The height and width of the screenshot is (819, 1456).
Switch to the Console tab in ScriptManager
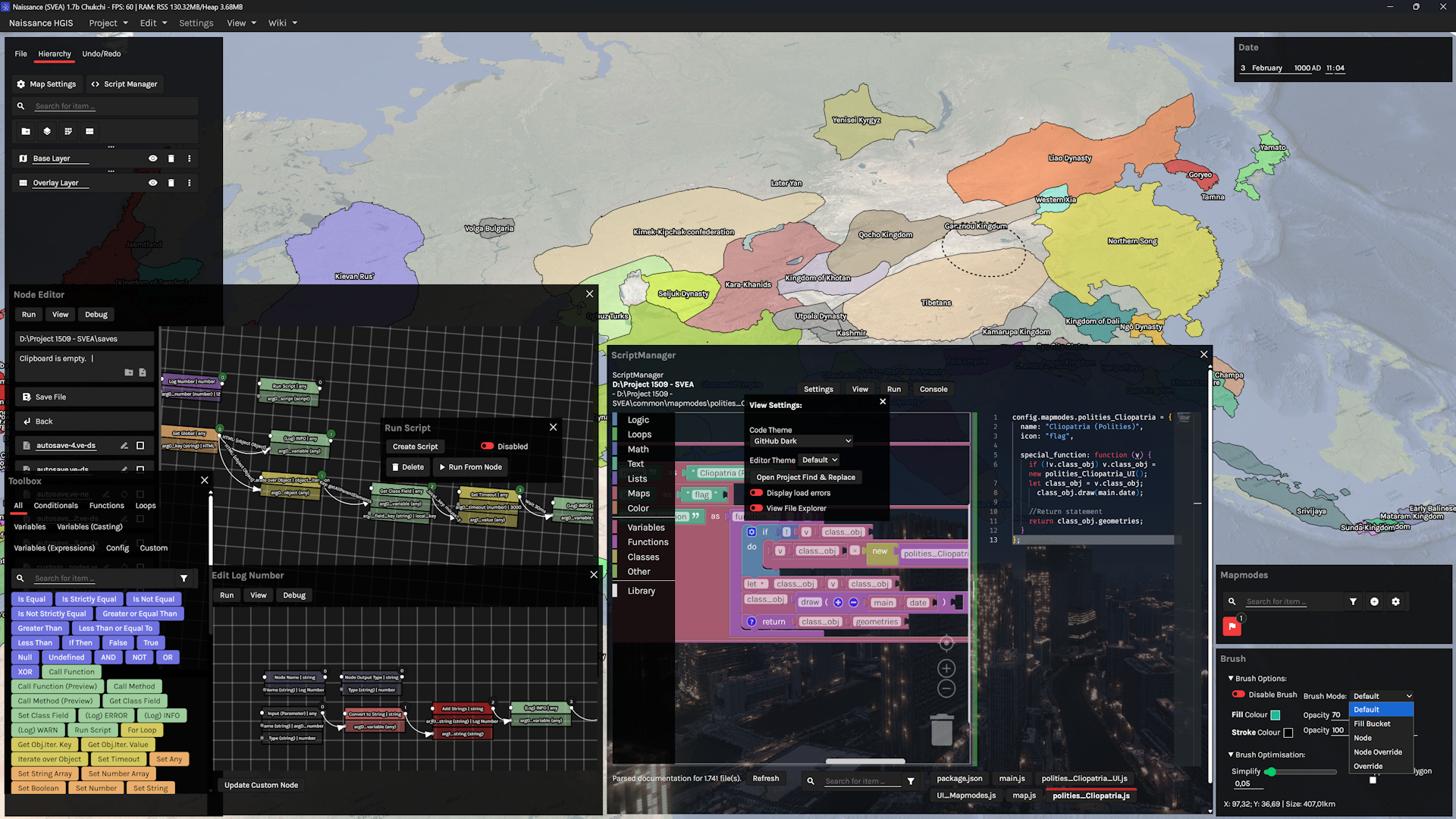coord(934,389)
